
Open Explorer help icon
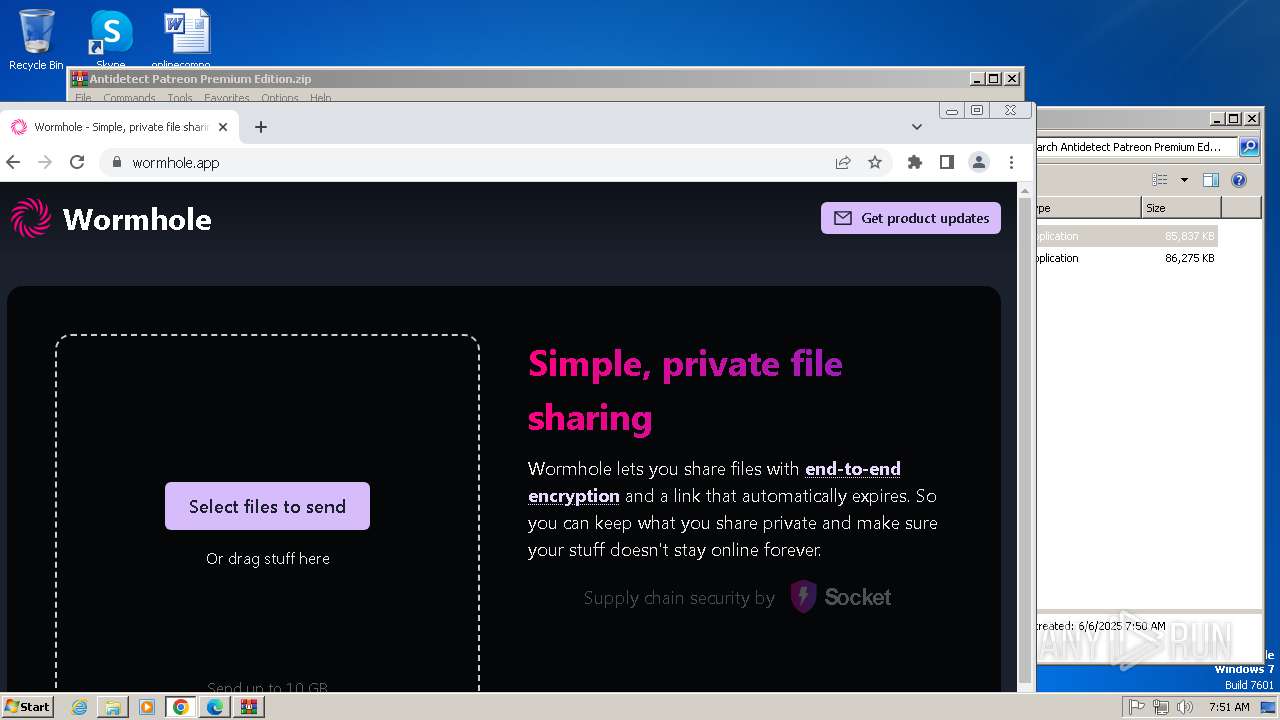tap(1239, 180)
